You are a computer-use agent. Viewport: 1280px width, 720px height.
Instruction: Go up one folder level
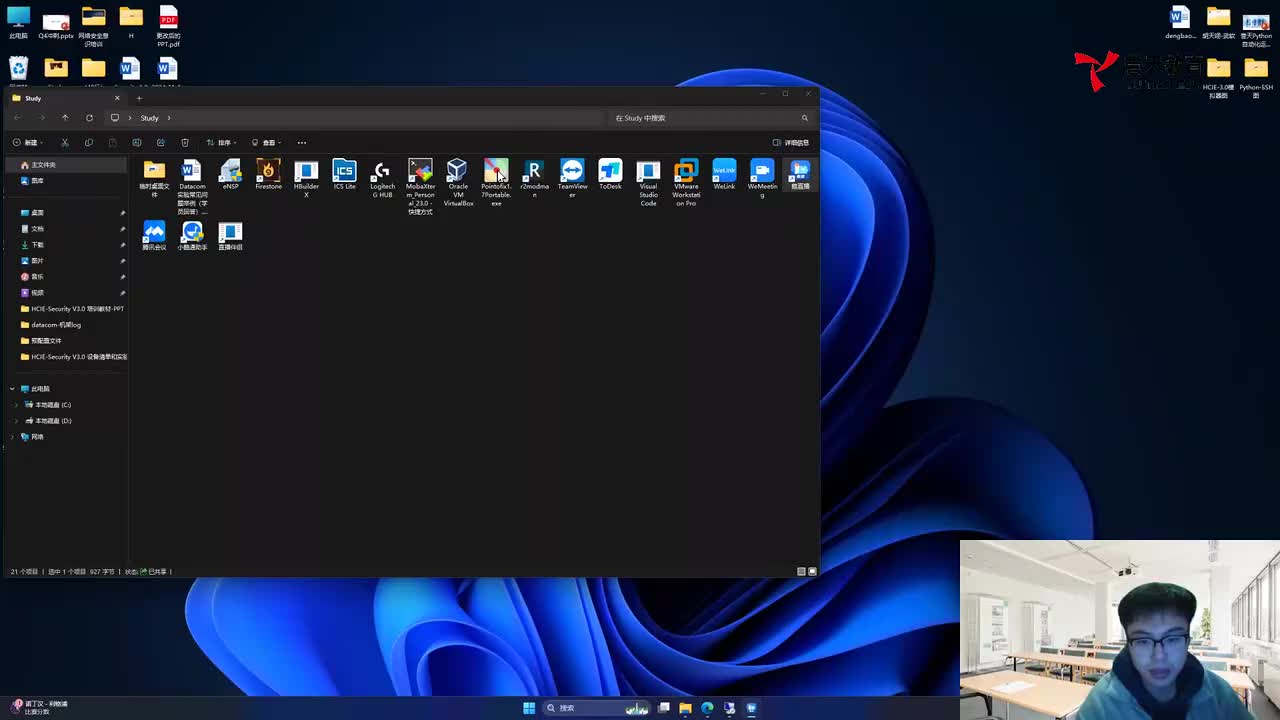(65, 118)
